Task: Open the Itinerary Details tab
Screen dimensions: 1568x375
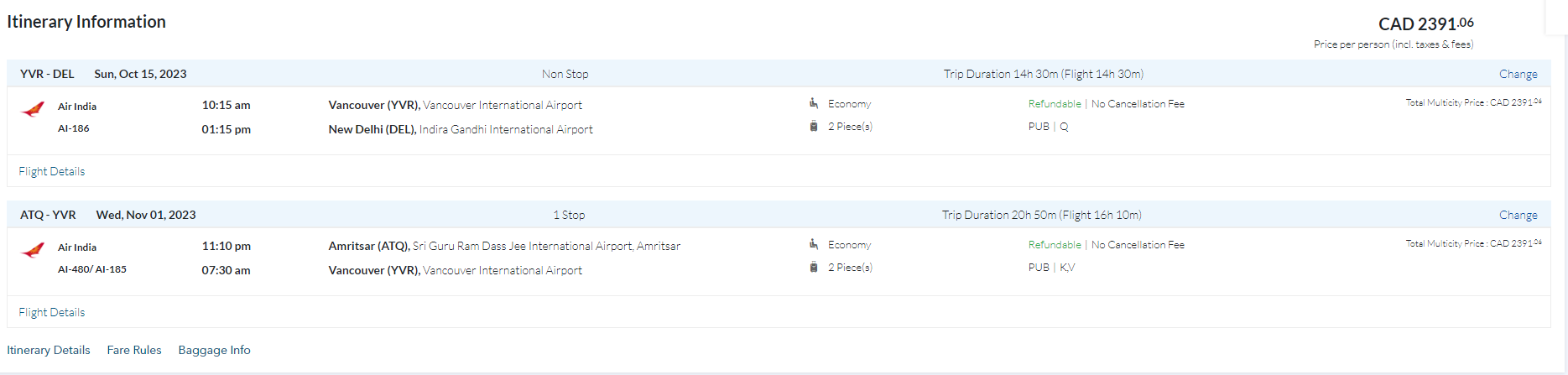Action: pyautogui.click(x=49, y=350)
